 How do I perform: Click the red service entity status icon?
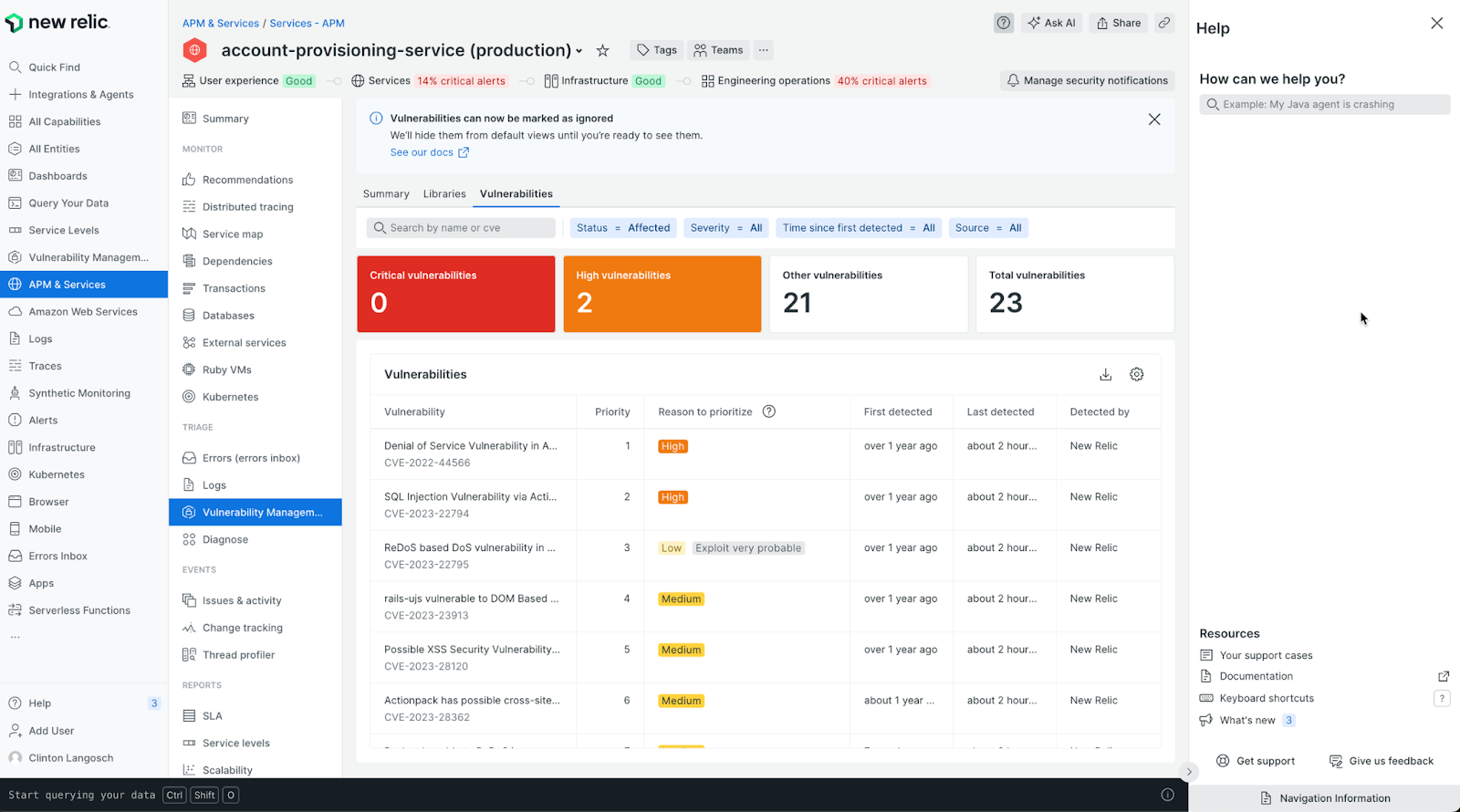[193, 50]
